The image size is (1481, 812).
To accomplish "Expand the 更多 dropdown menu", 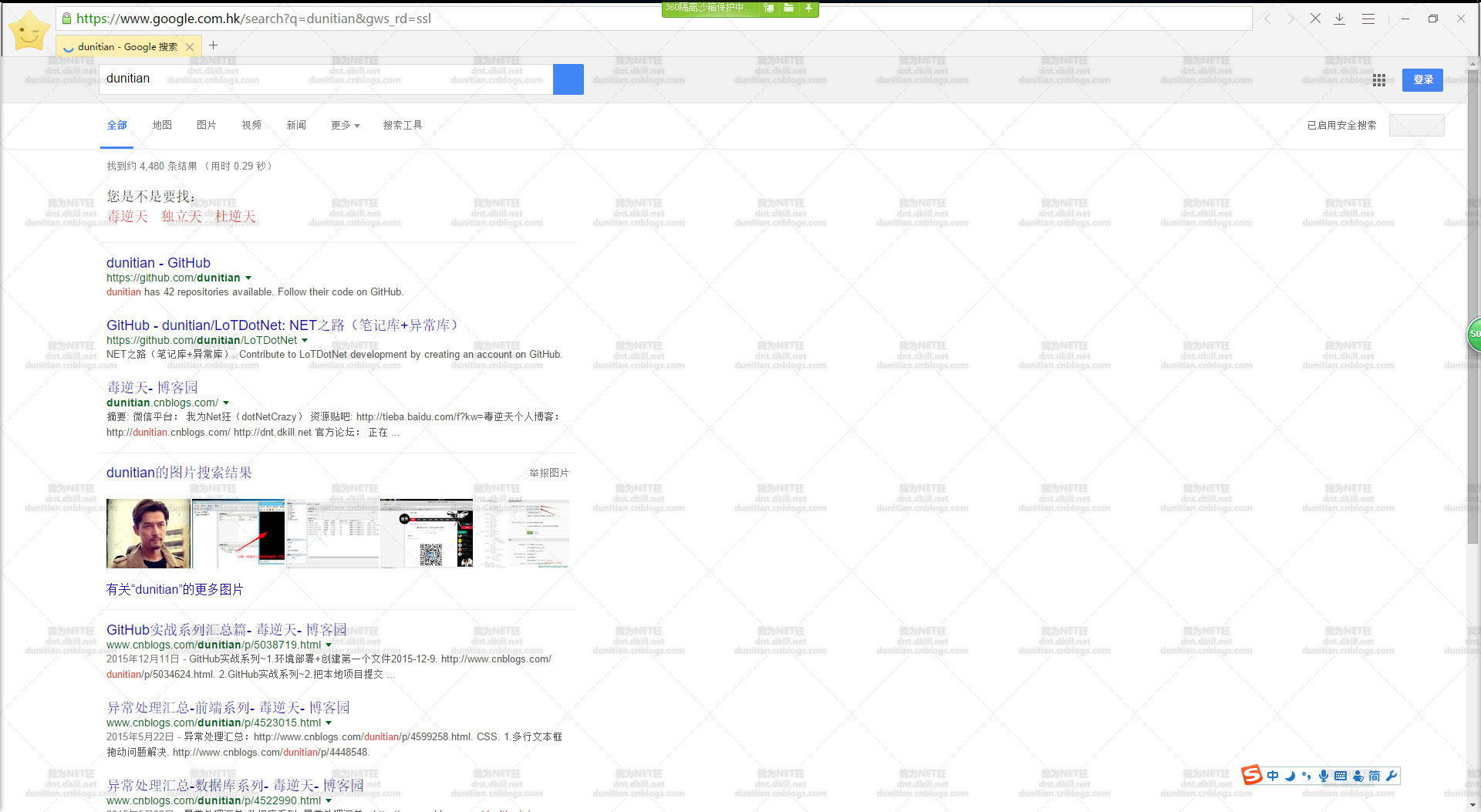I will click(x=346, y=125).
